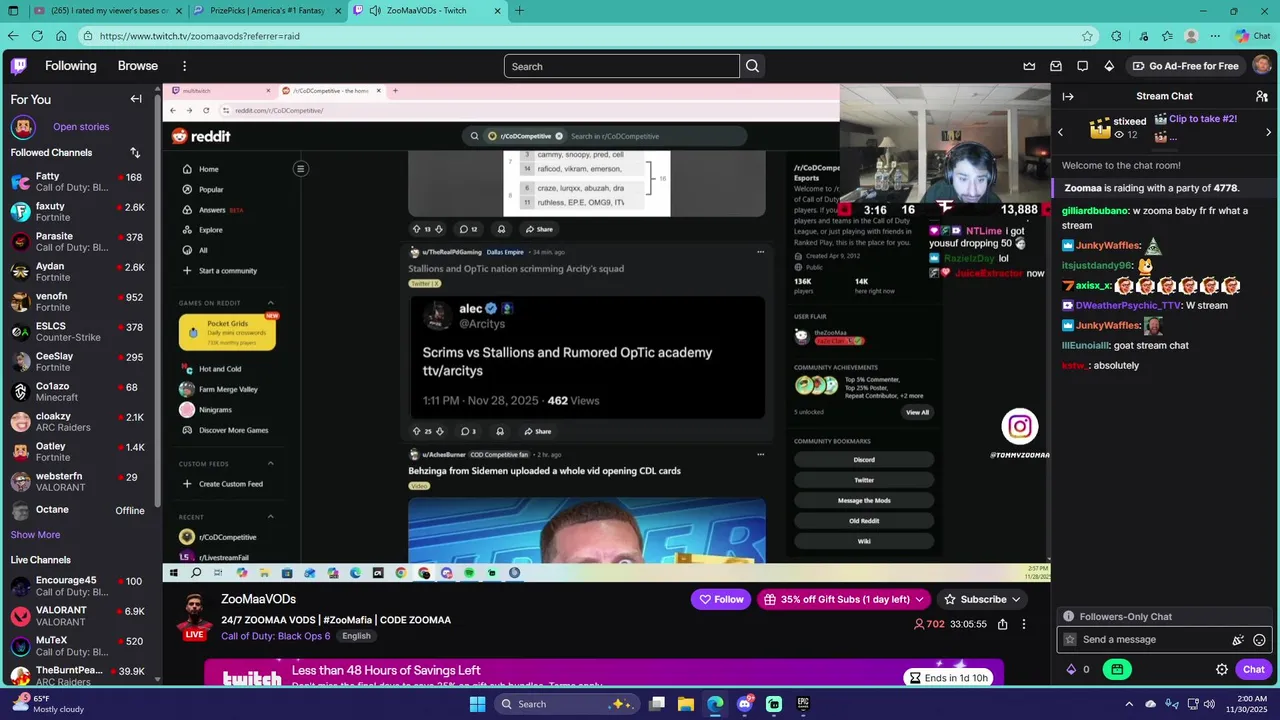Open the whispers speech bubble icon
The height and width of the screenshot is (720, 1280).
1082,66
